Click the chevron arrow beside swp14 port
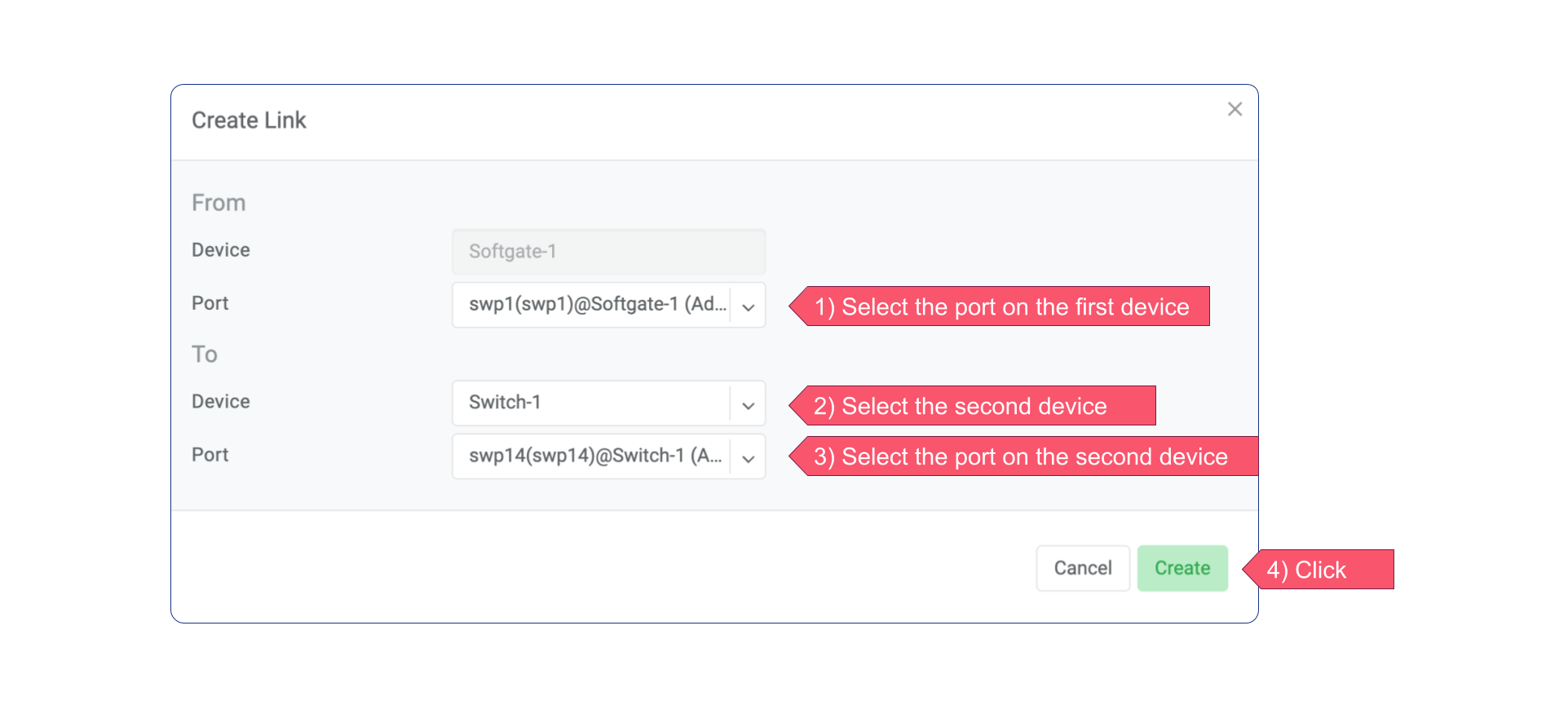The width and height of the screenshot is (1568, 705). tap(749, 458)
